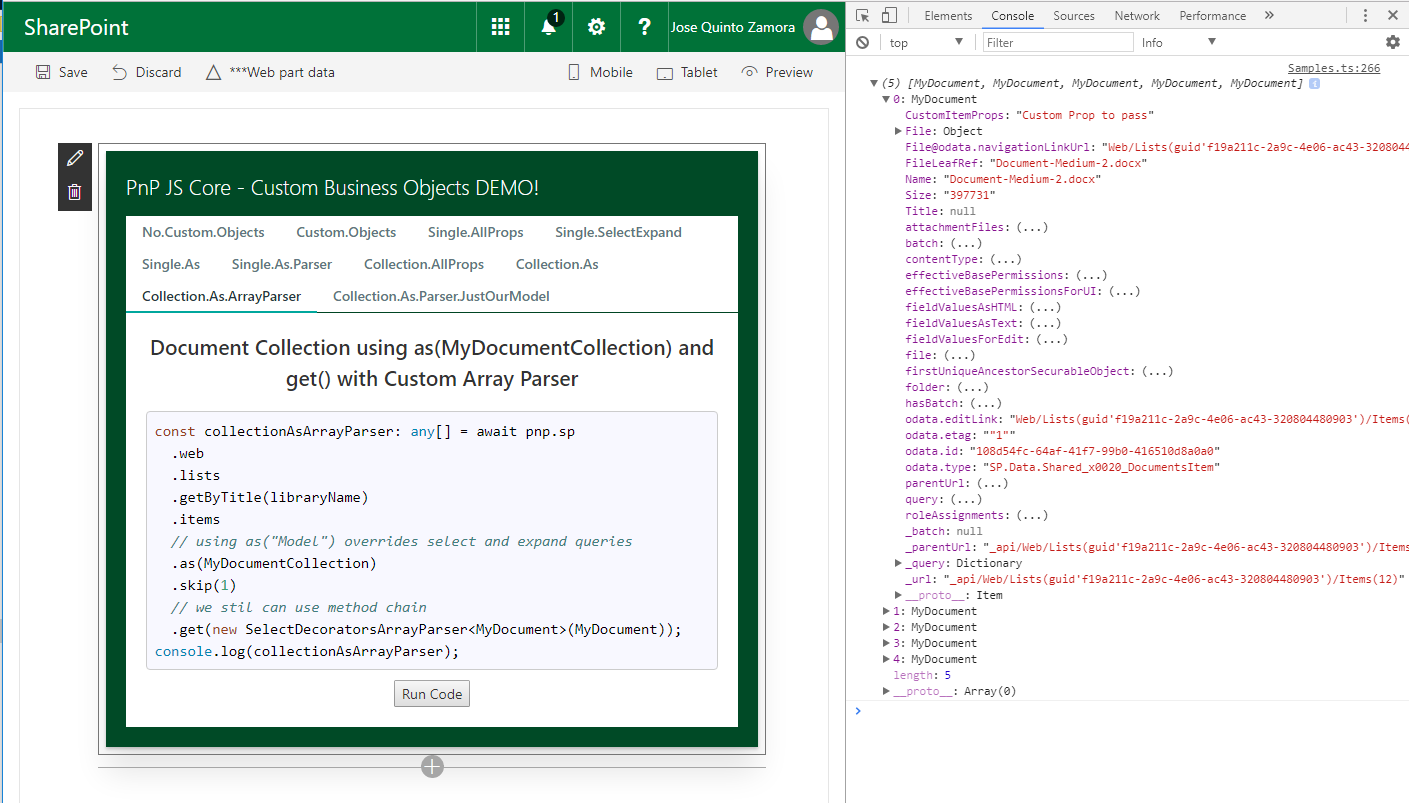Image resolution: width=1409 pixels, height=803 pixels.
Task: Delete the web part with trash icon
Action: click(75, 192)
